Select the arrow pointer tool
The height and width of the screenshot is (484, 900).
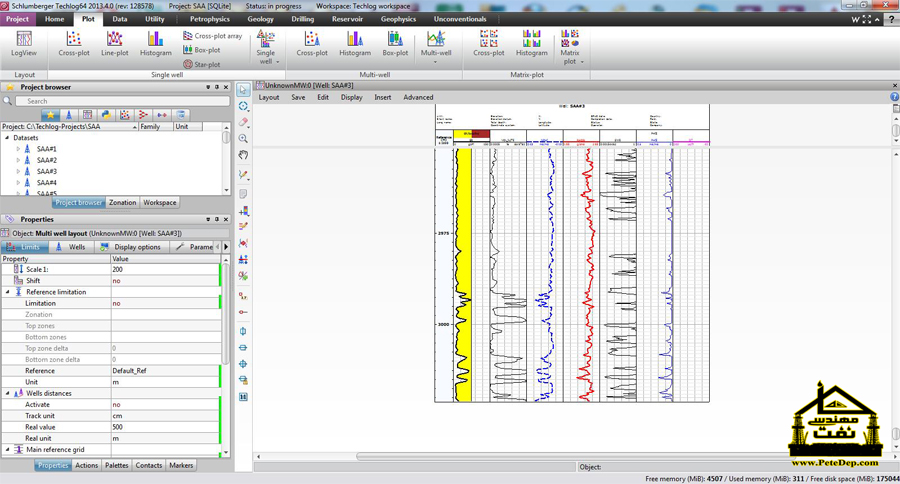coord(243,90)
